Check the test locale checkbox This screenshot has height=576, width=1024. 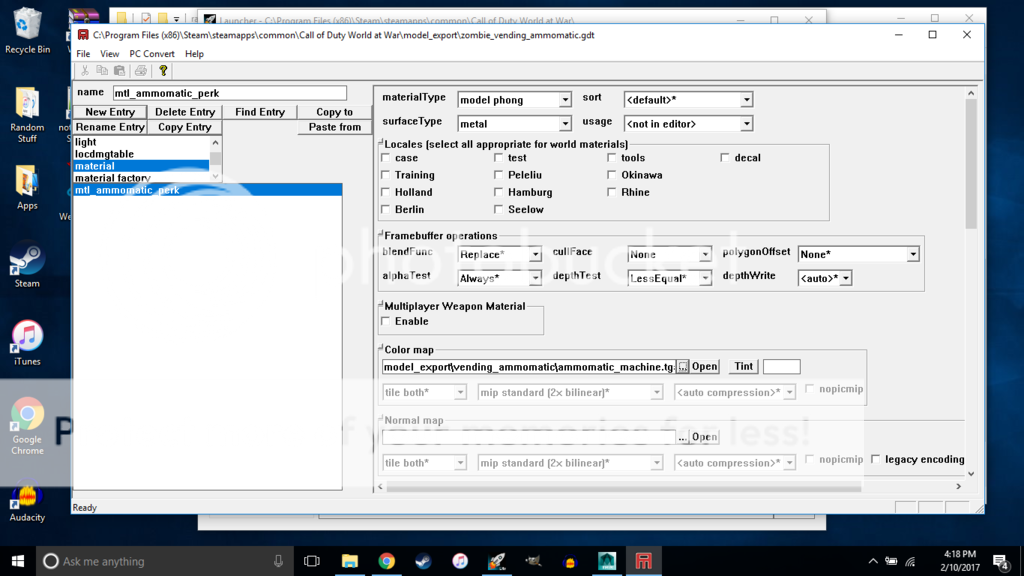(499, 158)
